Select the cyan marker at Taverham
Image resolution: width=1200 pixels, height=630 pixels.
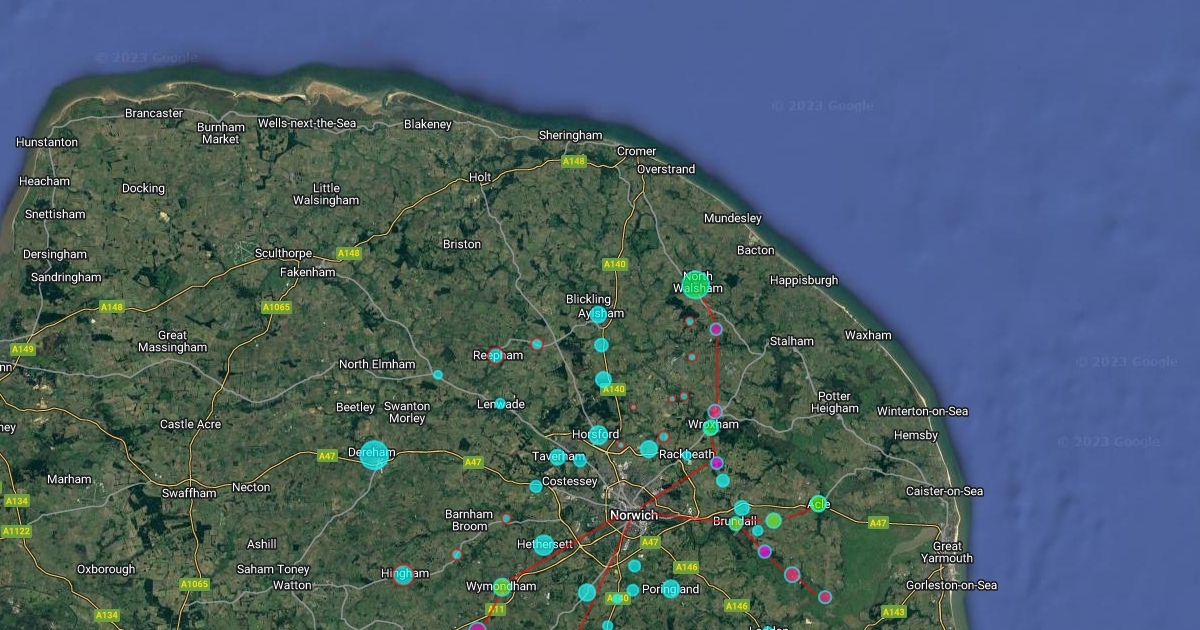tap(557, 457)
